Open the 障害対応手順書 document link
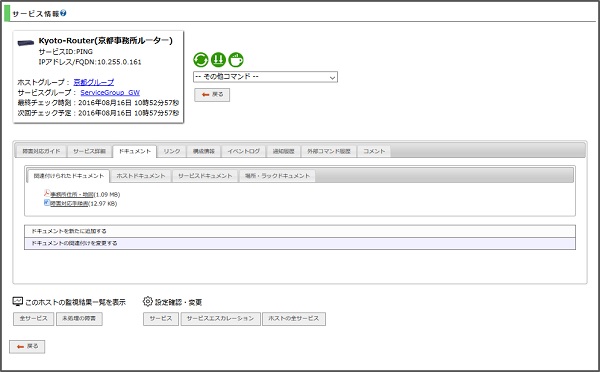The height and width of the screenshot is (372, 600). [69, 204]
